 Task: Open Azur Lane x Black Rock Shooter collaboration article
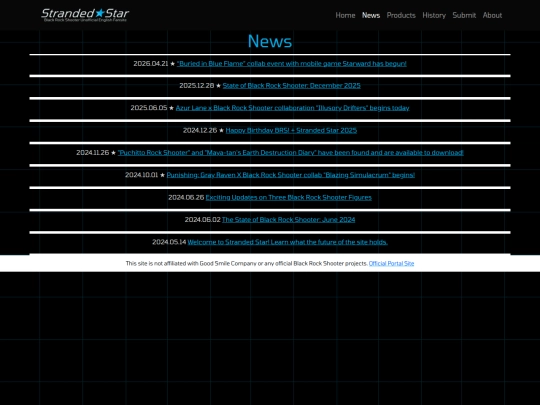292,108
